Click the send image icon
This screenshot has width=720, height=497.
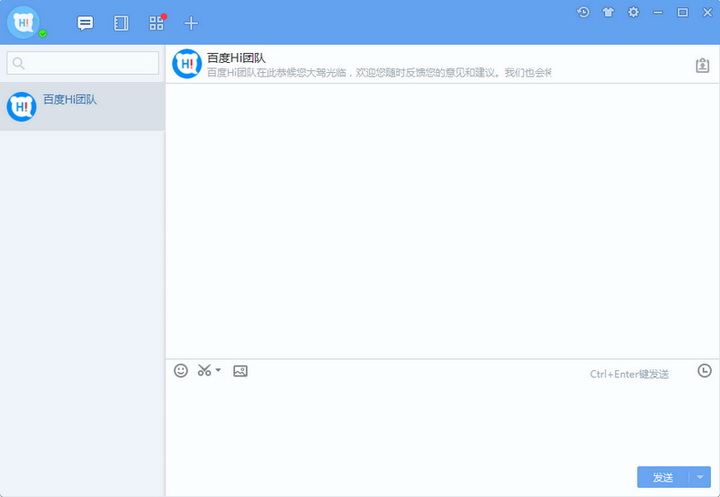click(240, 370)
